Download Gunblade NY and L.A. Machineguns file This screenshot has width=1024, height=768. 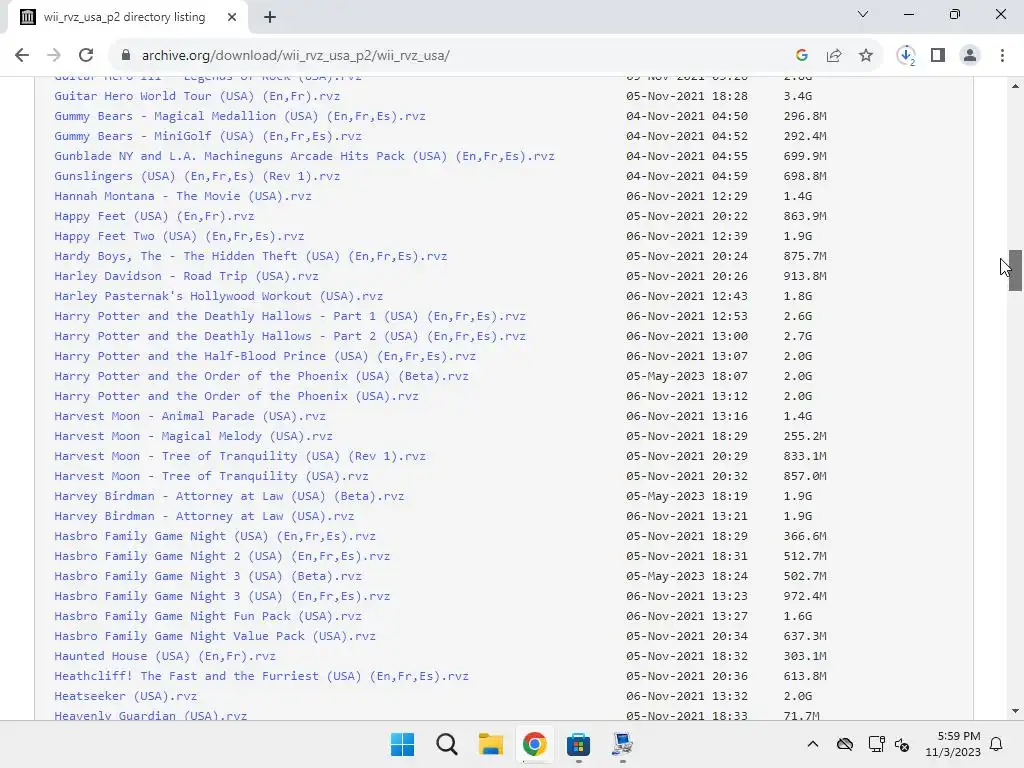(x=304, y=156)
